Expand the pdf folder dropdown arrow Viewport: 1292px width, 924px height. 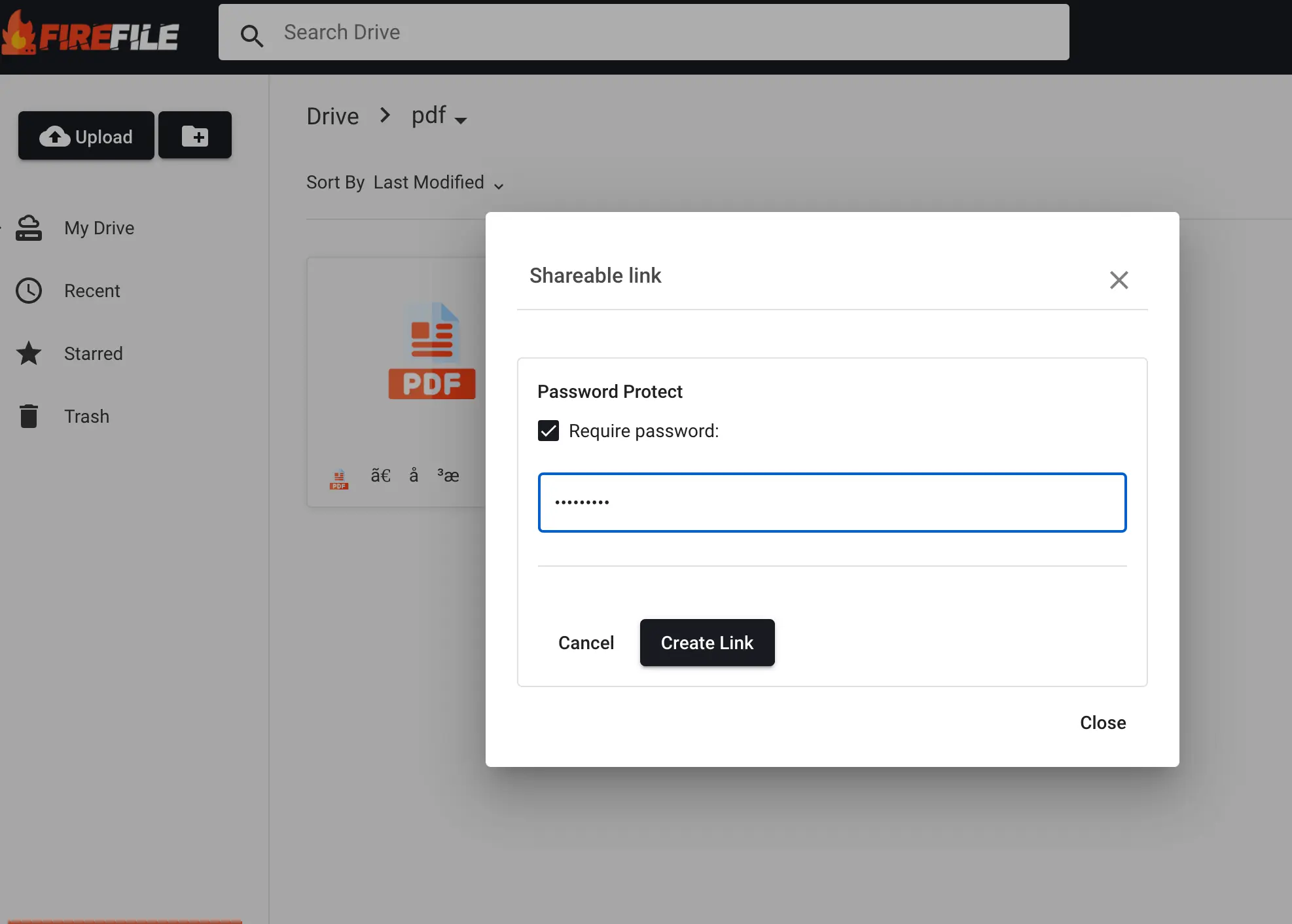(x=461, y=120)
